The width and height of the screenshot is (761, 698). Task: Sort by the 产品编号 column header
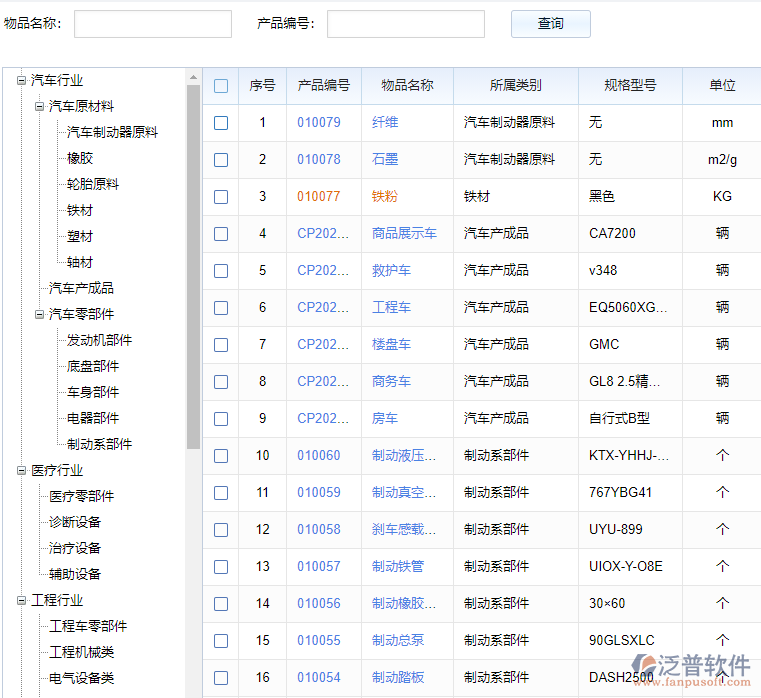click(323, 86)
